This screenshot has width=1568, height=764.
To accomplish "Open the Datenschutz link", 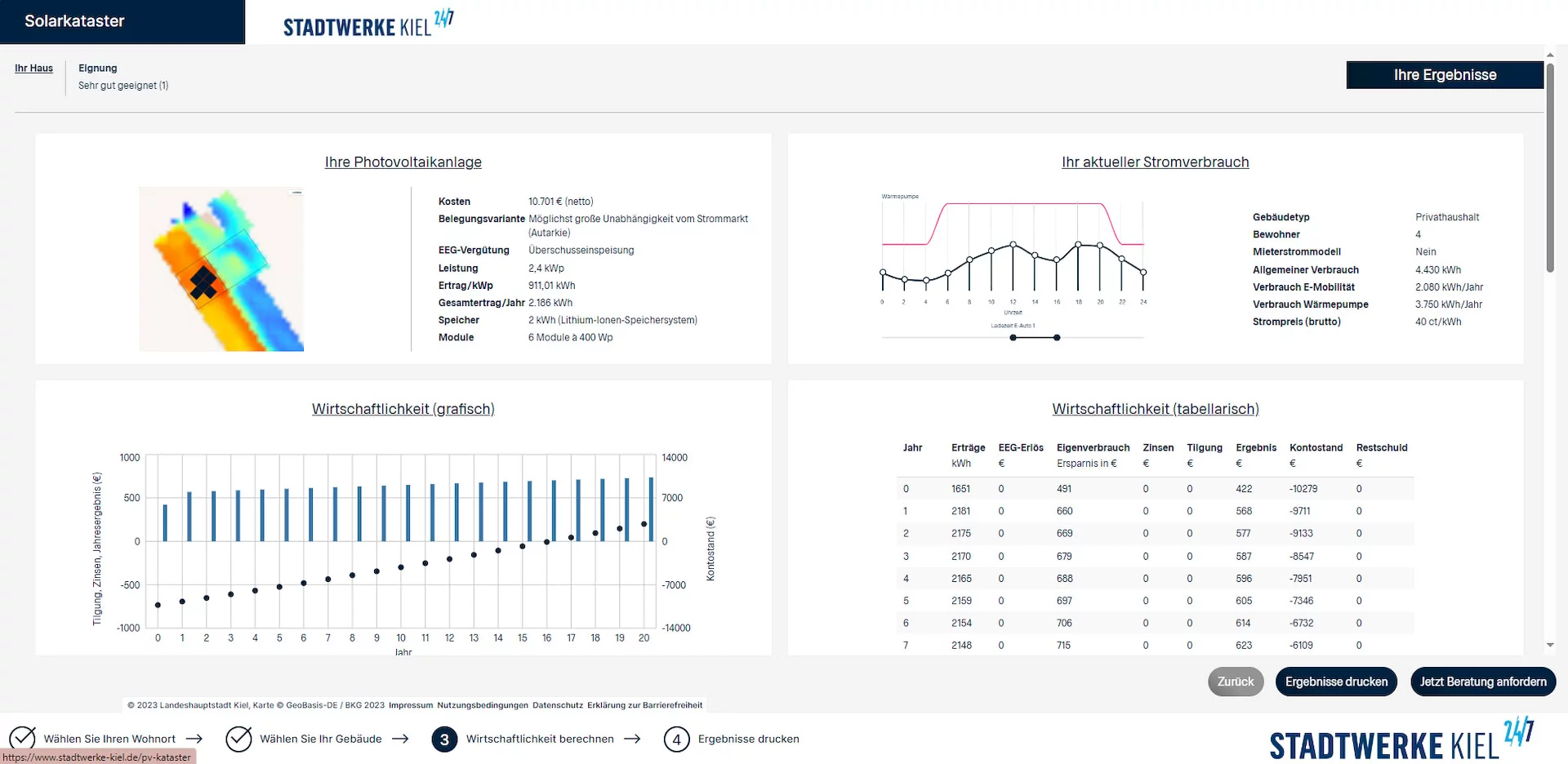I will pos(557,705).
